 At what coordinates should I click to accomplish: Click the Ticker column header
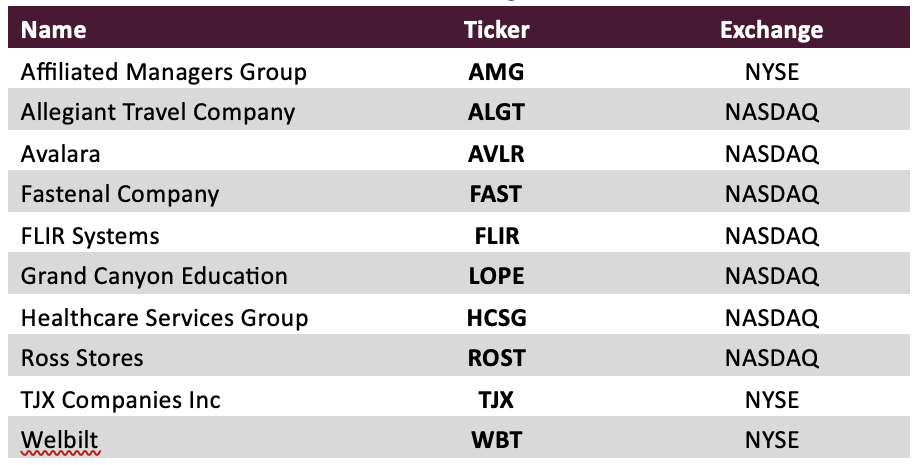496,30
